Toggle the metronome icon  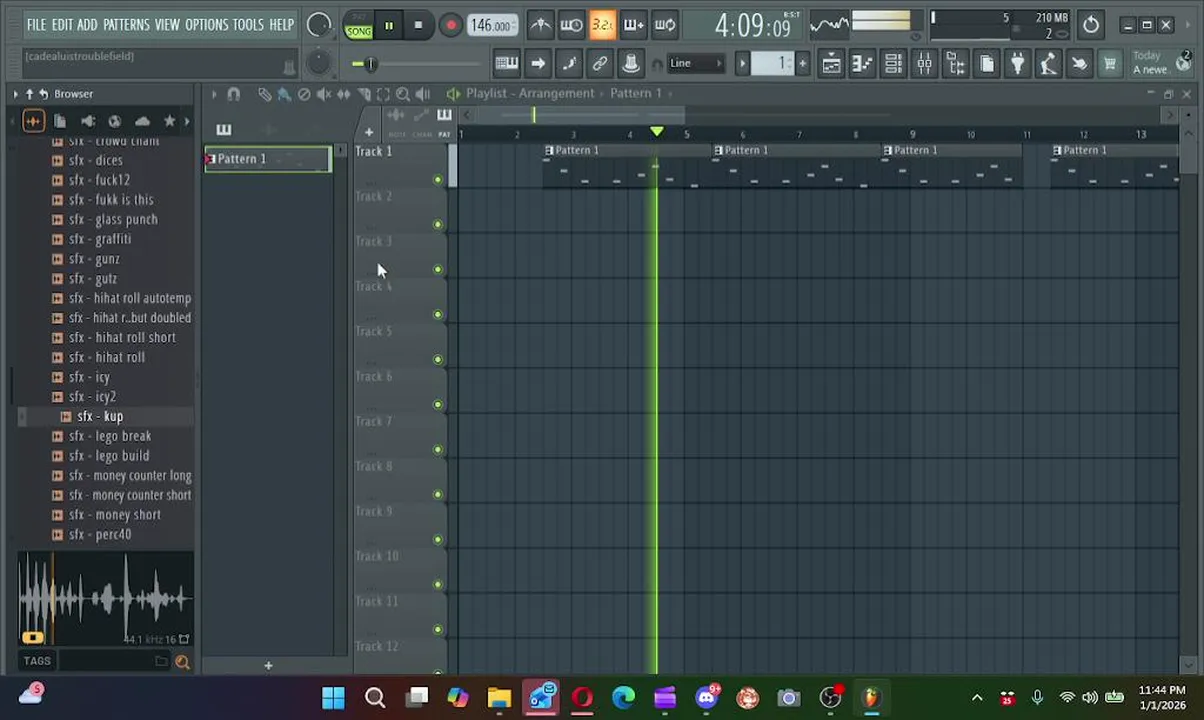click(x=540, y=25)
